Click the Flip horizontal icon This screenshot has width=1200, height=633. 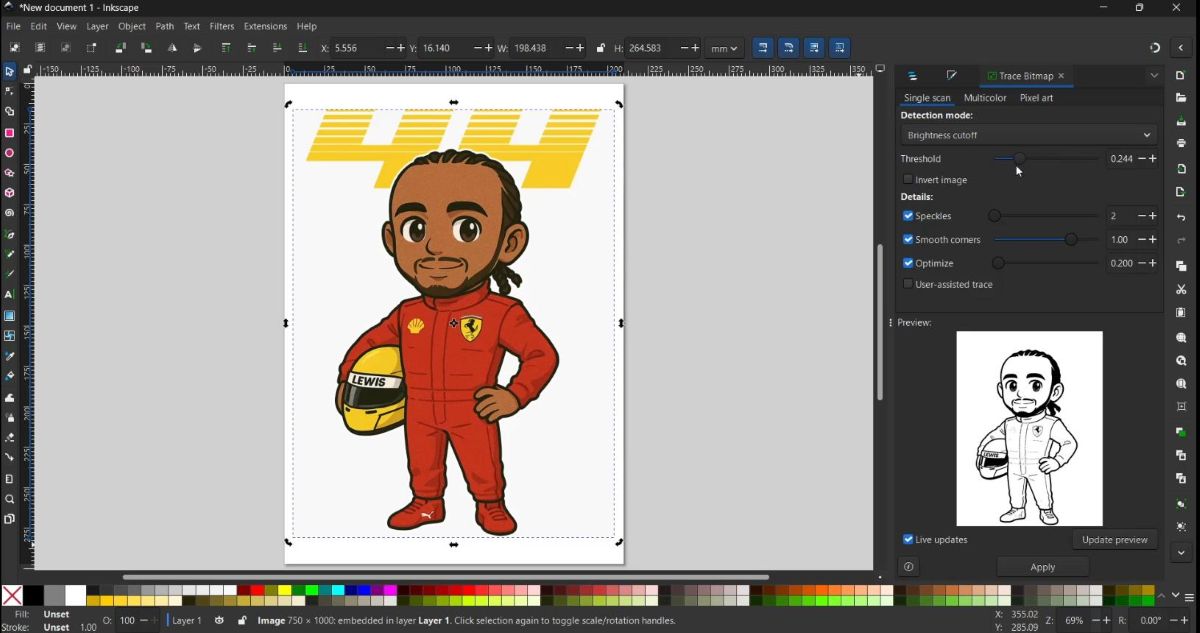(172, 47)
